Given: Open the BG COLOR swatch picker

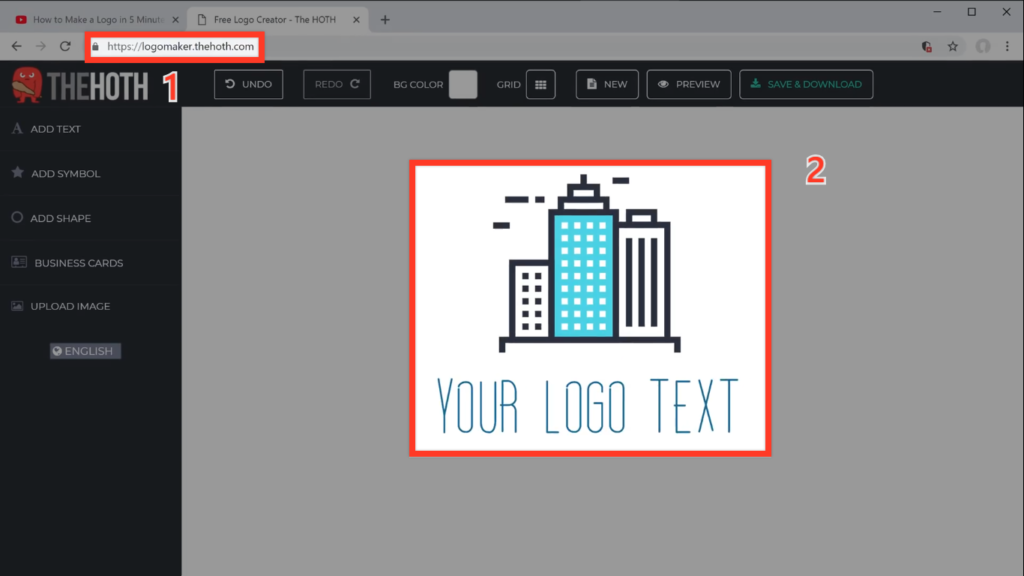Looking at the screenshot, I should (x=463, y=84).
